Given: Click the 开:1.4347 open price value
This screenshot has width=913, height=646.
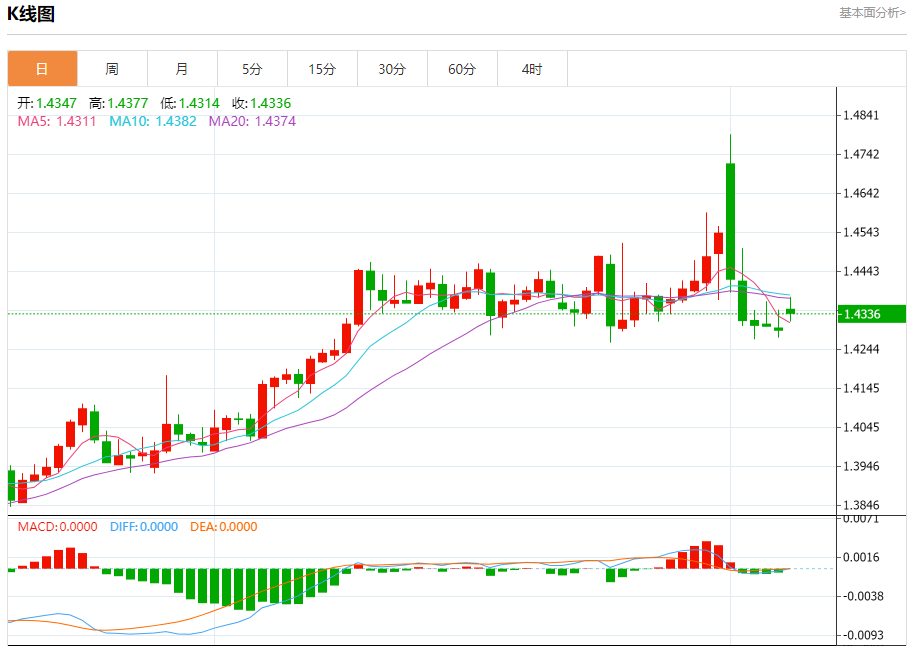Looking at the screenshot, I should coord(47,103).
